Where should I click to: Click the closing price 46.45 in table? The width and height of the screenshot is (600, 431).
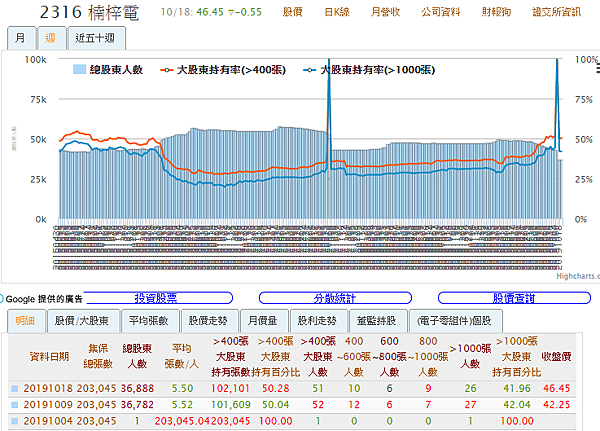tap(556, 389)
